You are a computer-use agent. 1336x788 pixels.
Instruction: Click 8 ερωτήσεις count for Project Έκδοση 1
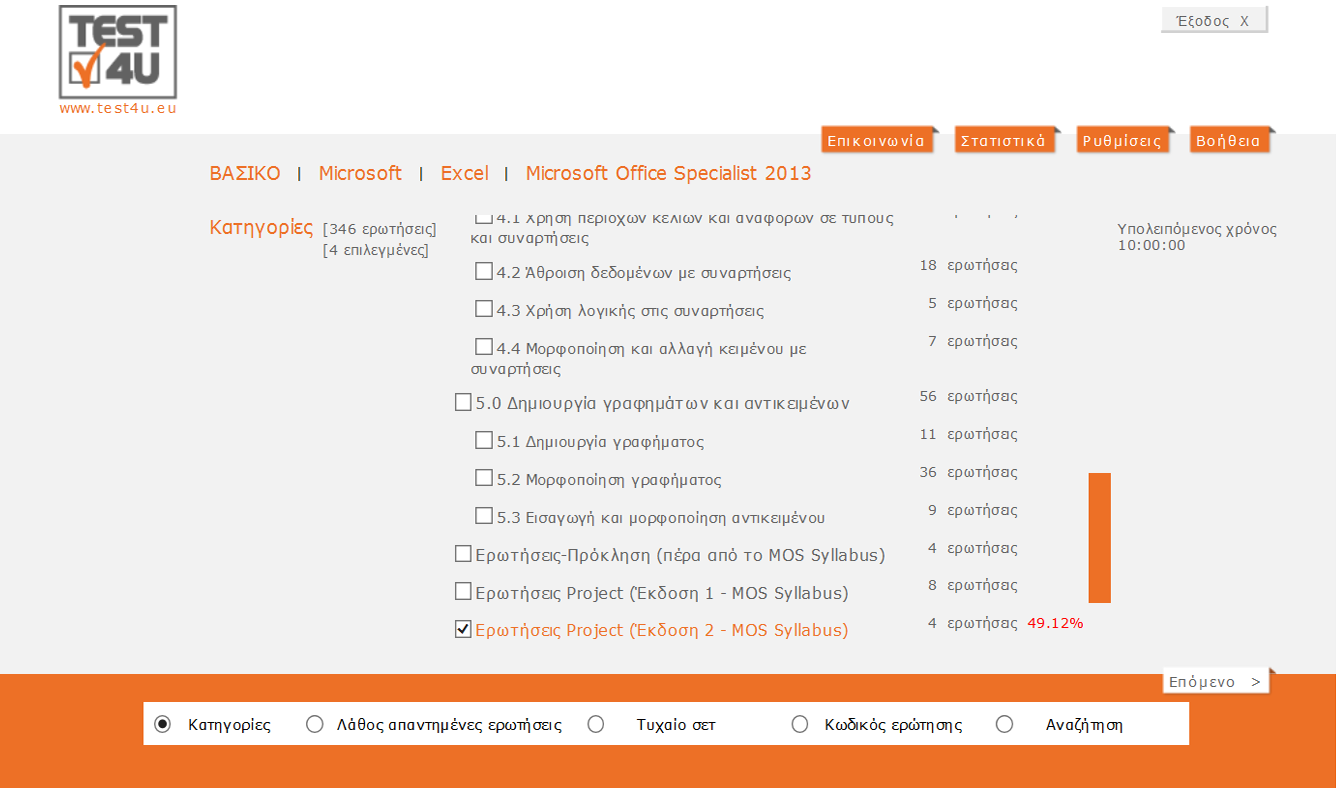972,585
